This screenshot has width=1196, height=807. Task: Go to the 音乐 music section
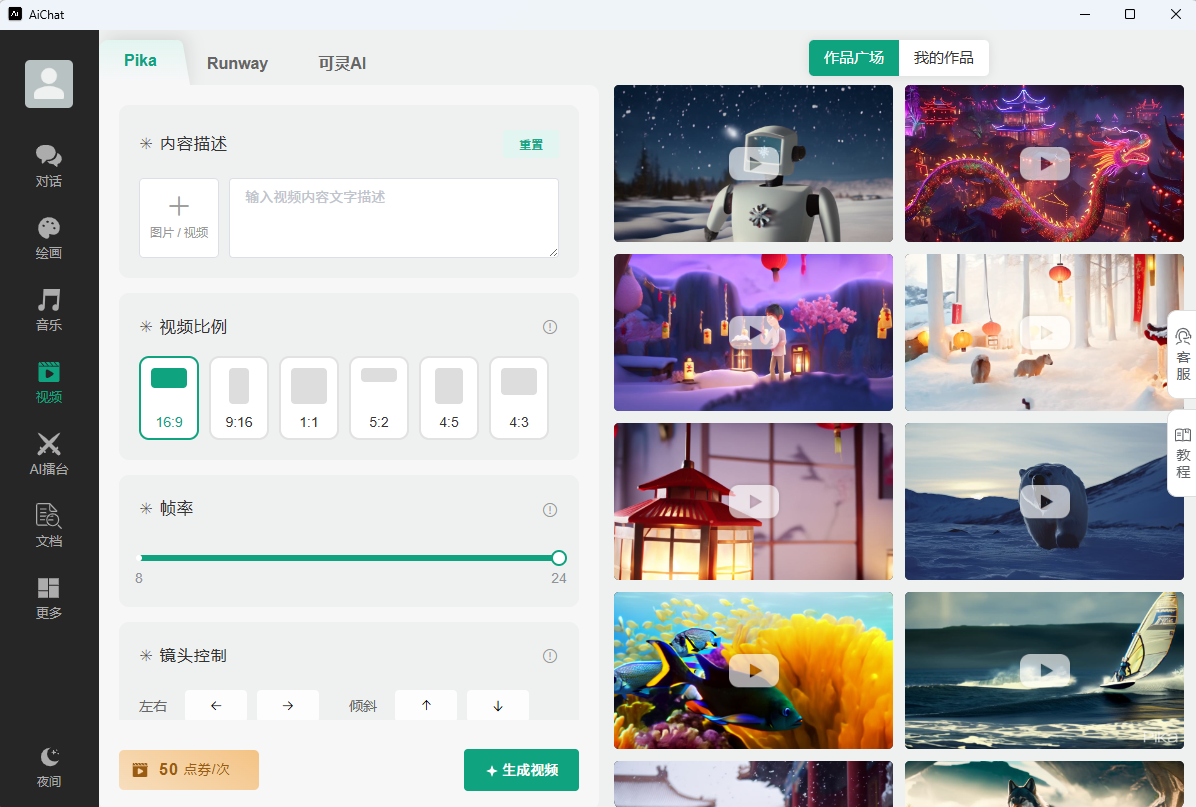49,310
